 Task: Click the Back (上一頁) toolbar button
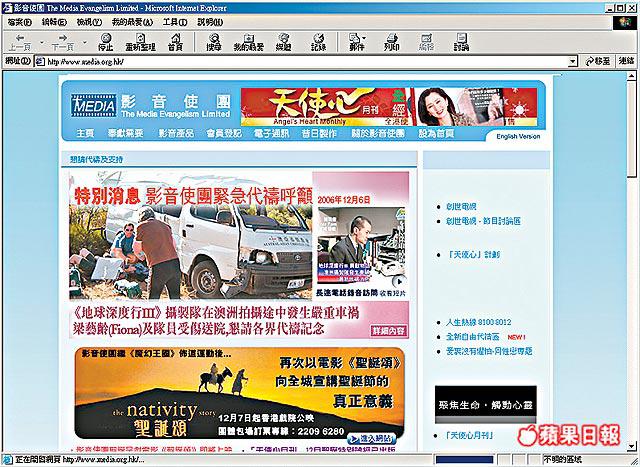(20, 42)
